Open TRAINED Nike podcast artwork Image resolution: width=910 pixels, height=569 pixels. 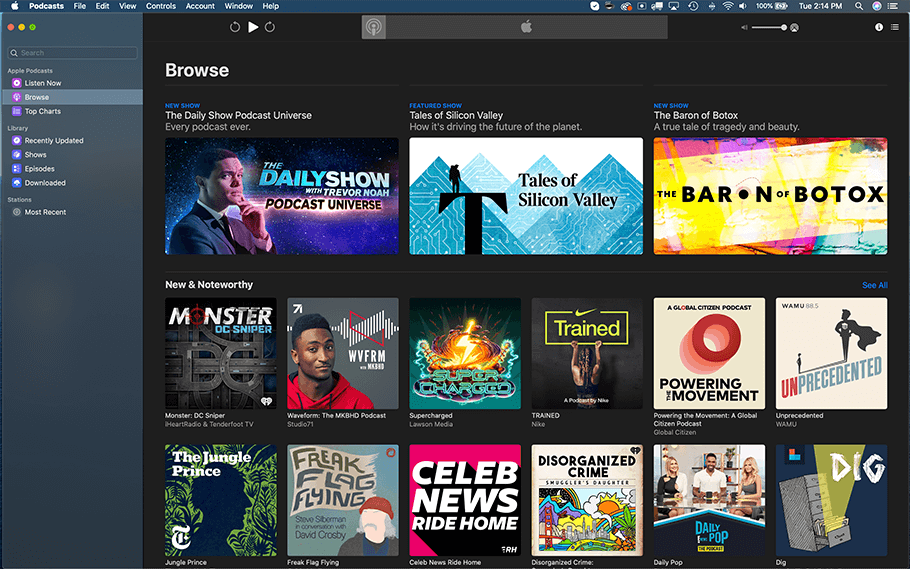[587, 354]
